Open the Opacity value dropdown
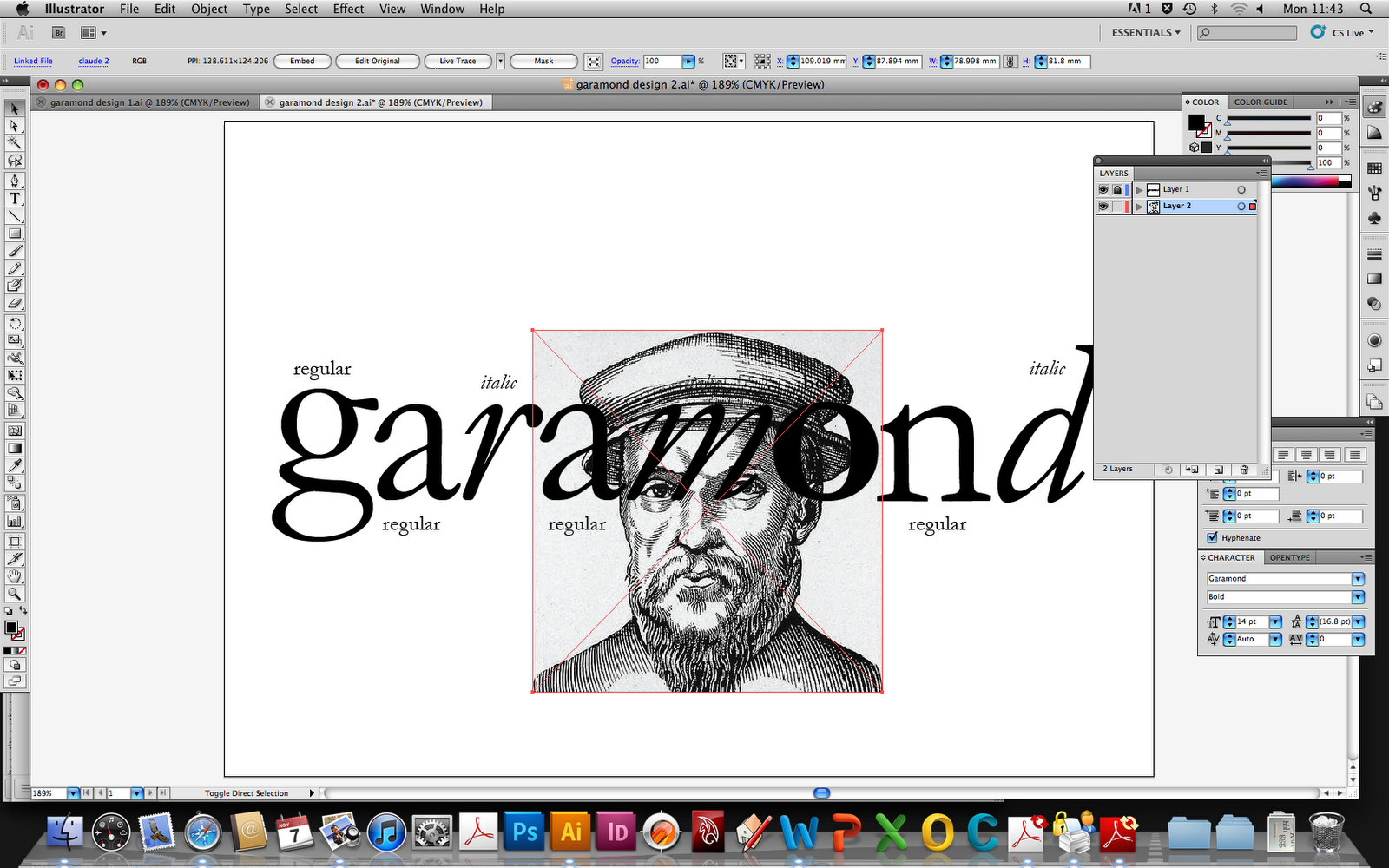1389x868 pixels. click(x=688, y=62)
